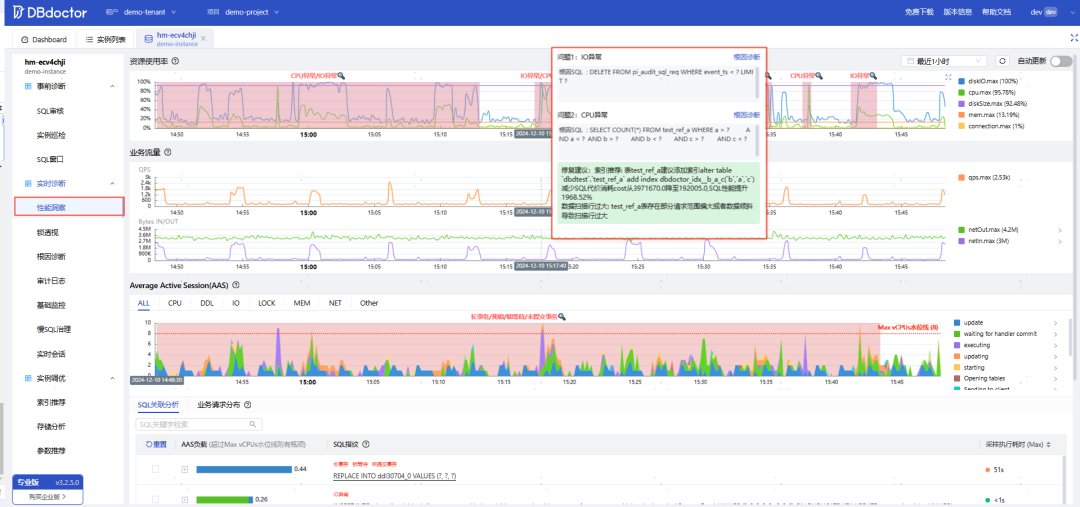Screen dimensions: 1080x507
Task: Toggle cpu.max (95.78%) legend series
Action: pos(989,92)
